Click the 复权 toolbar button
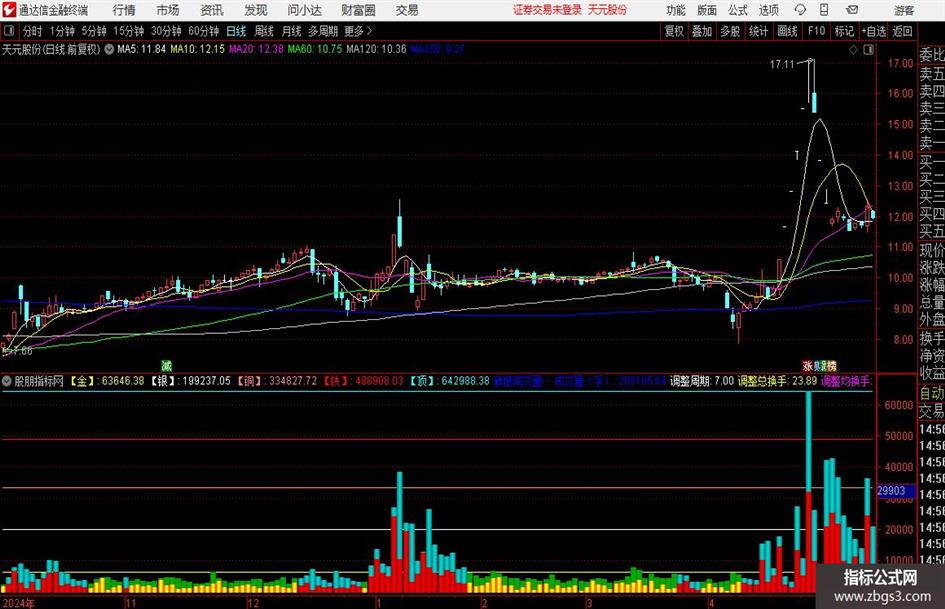This screenshot has width=945, height=609. click(x=674, y=31)
